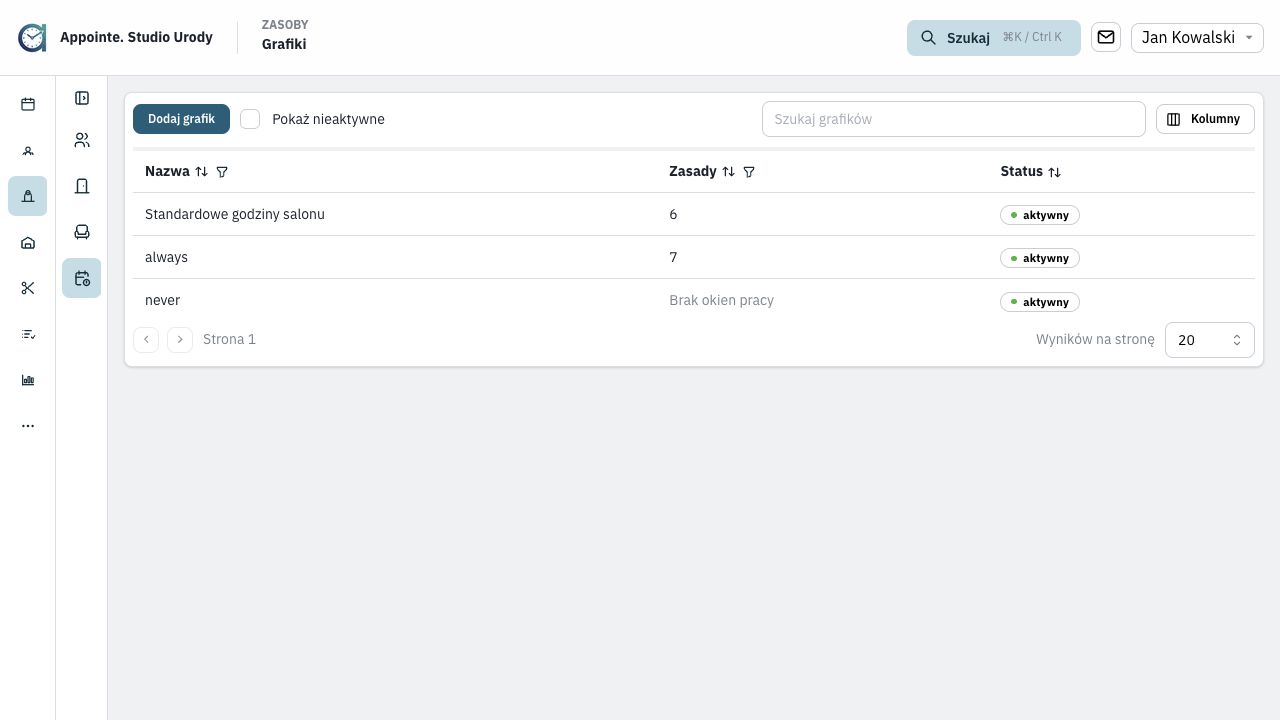Open the Jan Kowalski user dropdown

click(1197, 37)
